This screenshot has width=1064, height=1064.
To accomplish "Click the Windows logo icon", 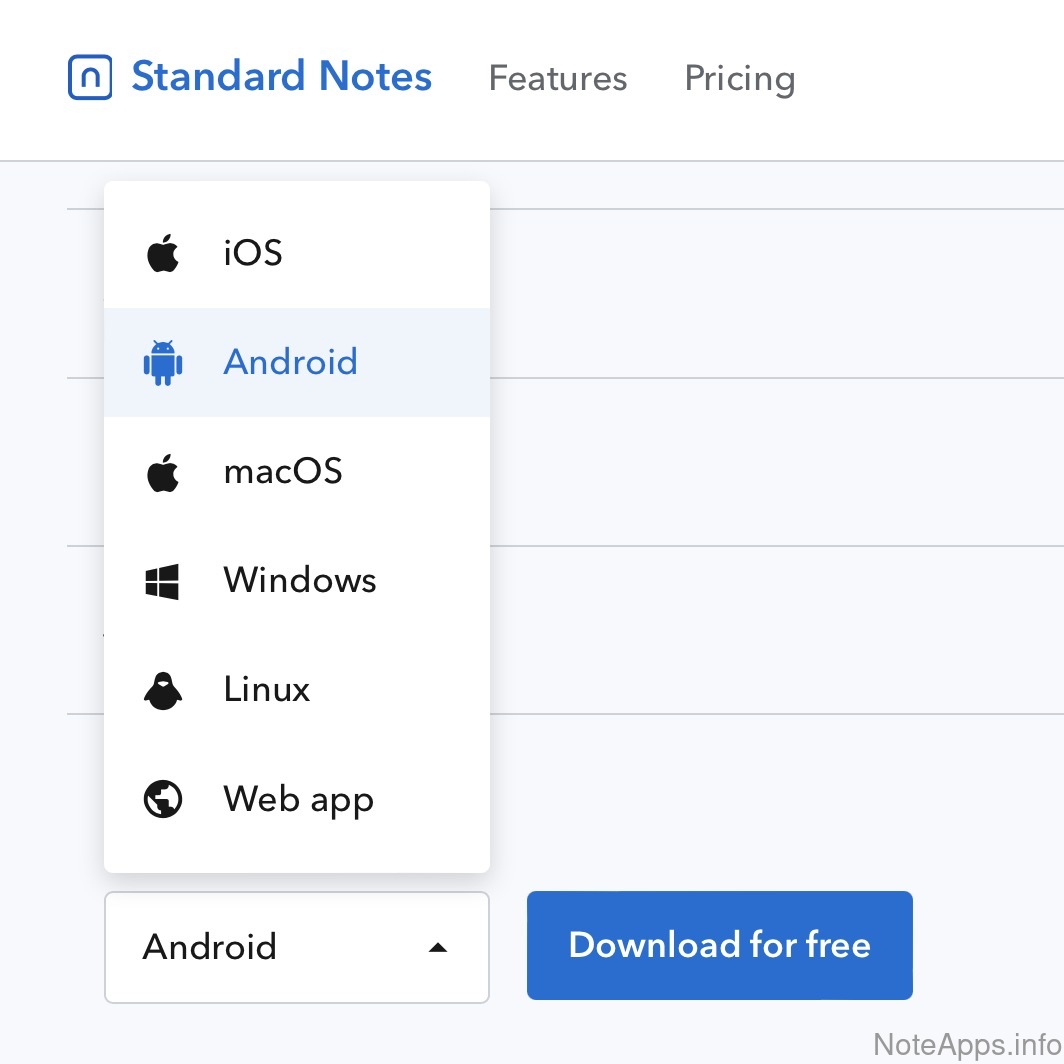I will click(162, 581).
